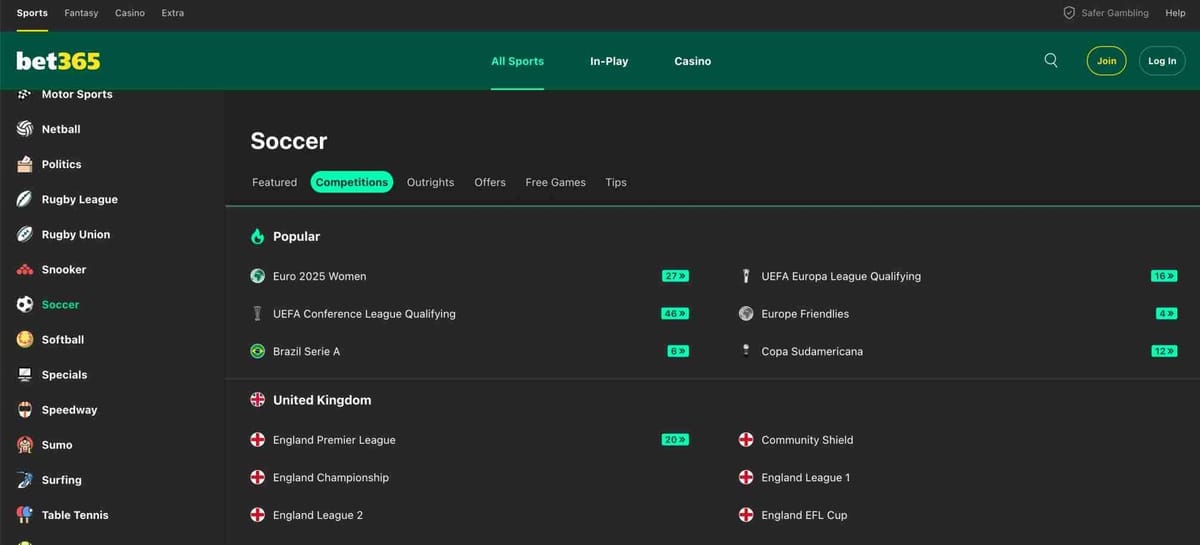Select Table Tennis in sidebar
This screenshot has width=1200, height=545.
[x=75, y=515]
